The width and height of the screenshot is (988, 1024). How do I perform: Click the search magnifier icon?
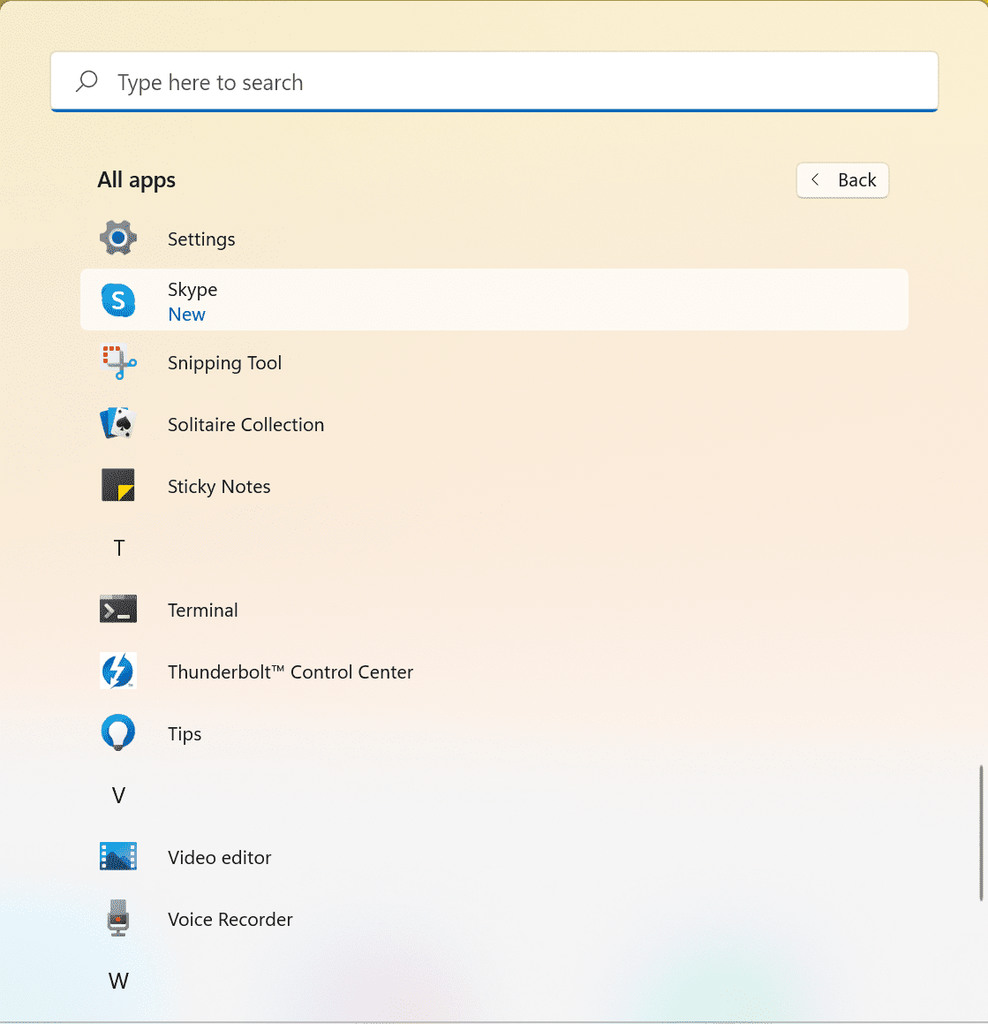pyautogui.click(x=87, y=82)
